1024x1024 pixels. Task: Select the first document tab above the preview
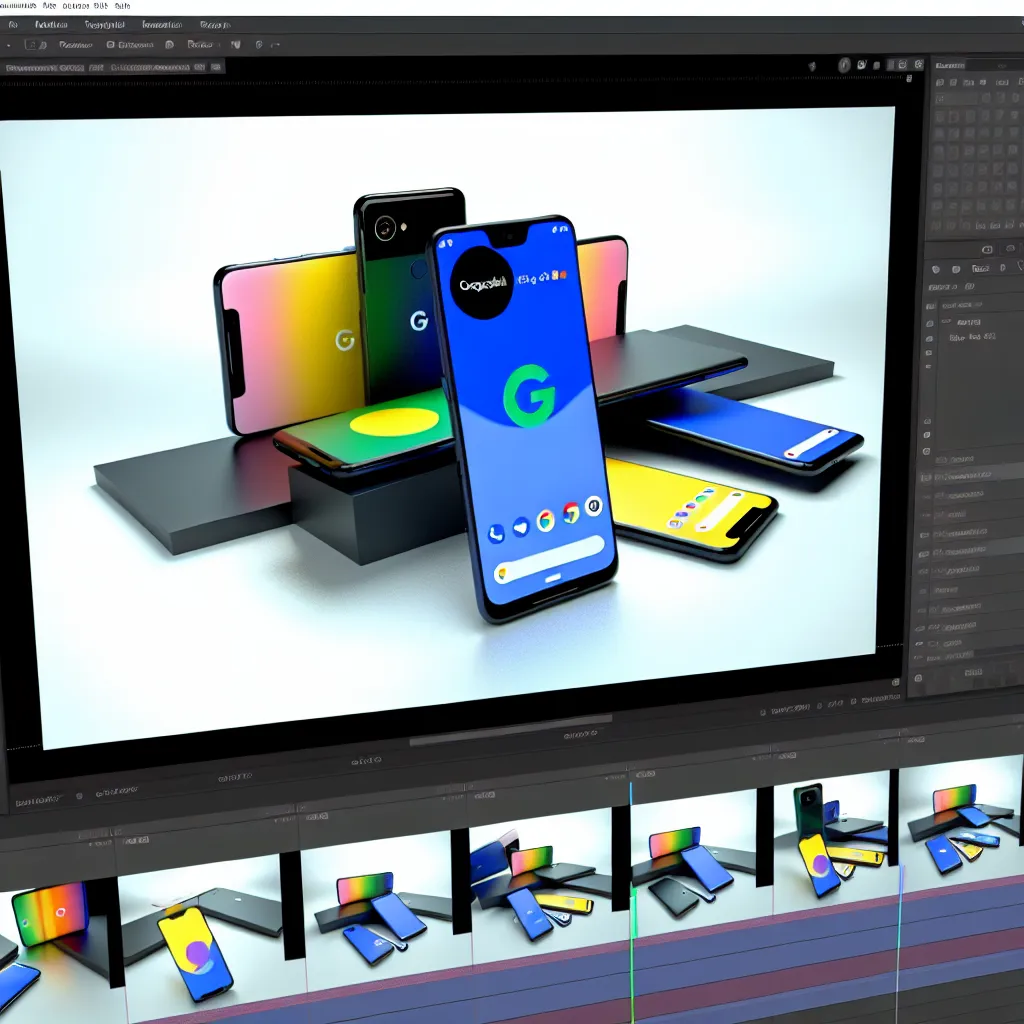[54, 67]
